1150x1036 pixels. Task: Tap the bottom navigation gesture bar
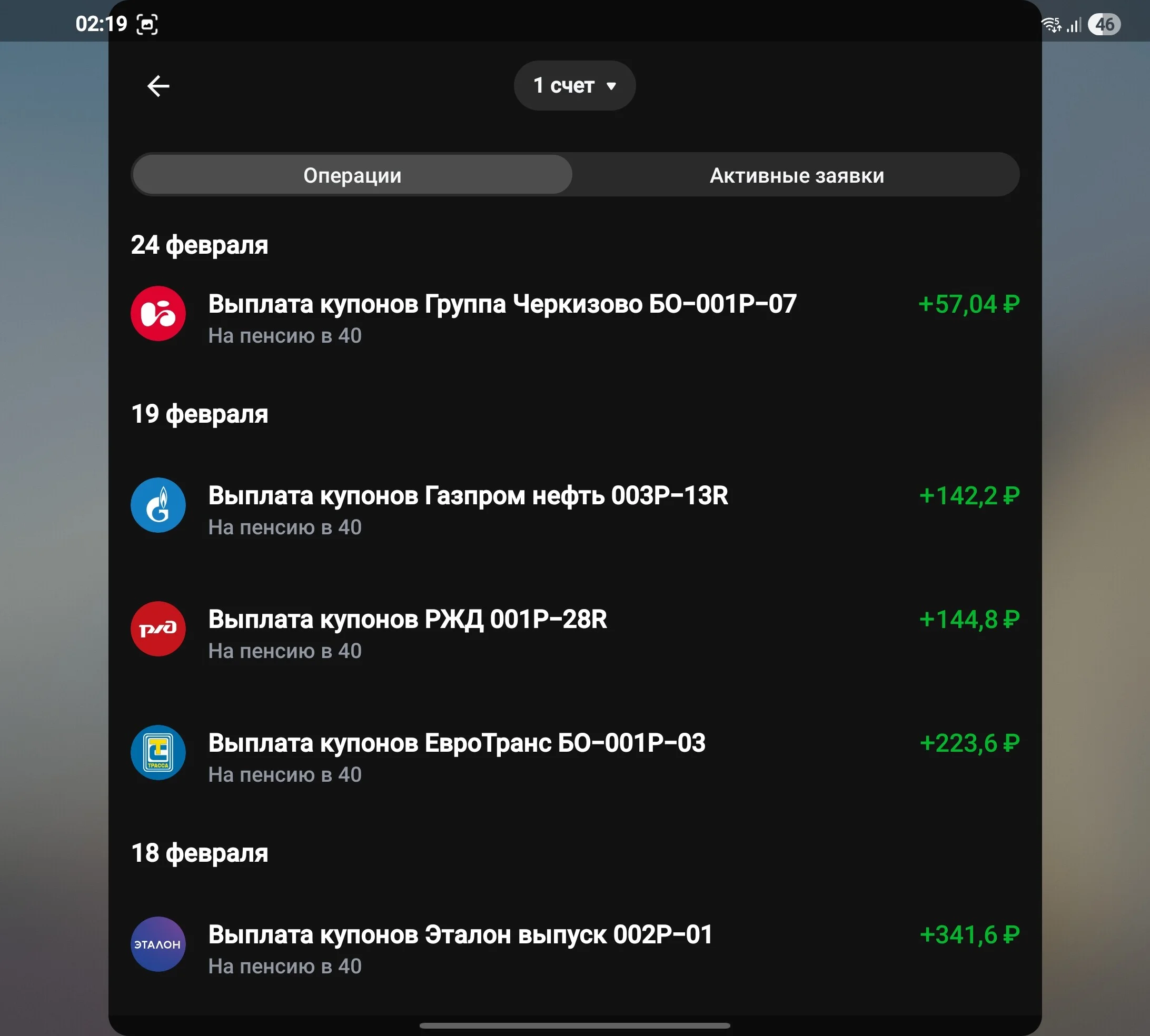click(575, 1025)
